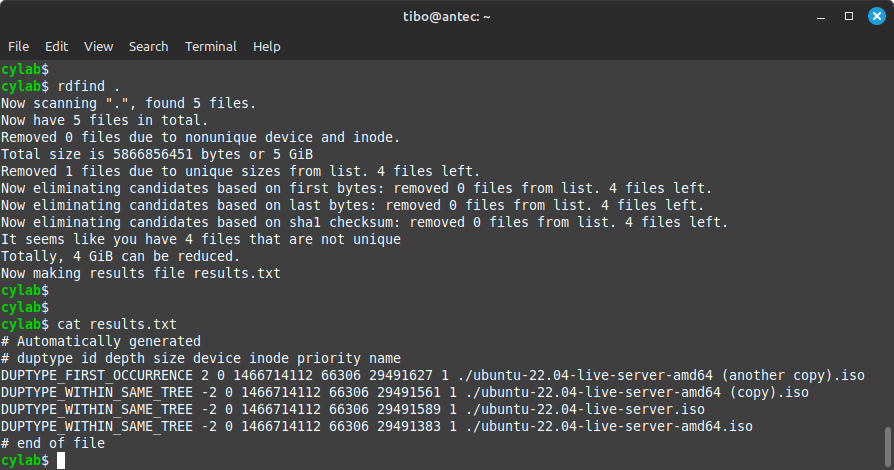This screenshot has width=894, height=470.
Task: Click the terminal scrollbar handle
Action: 888,447
